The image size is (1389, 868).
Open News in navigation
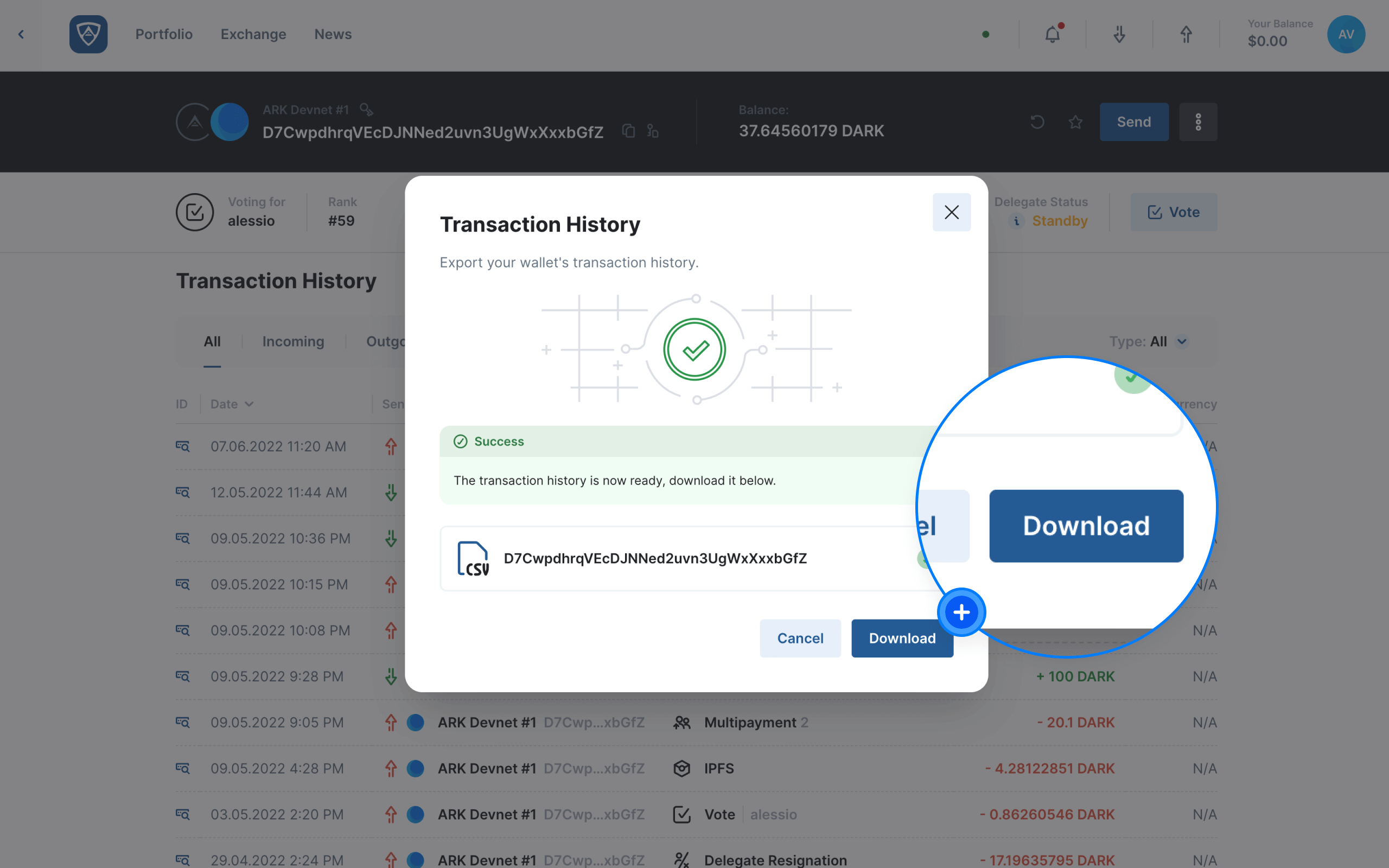coord(333,34)
